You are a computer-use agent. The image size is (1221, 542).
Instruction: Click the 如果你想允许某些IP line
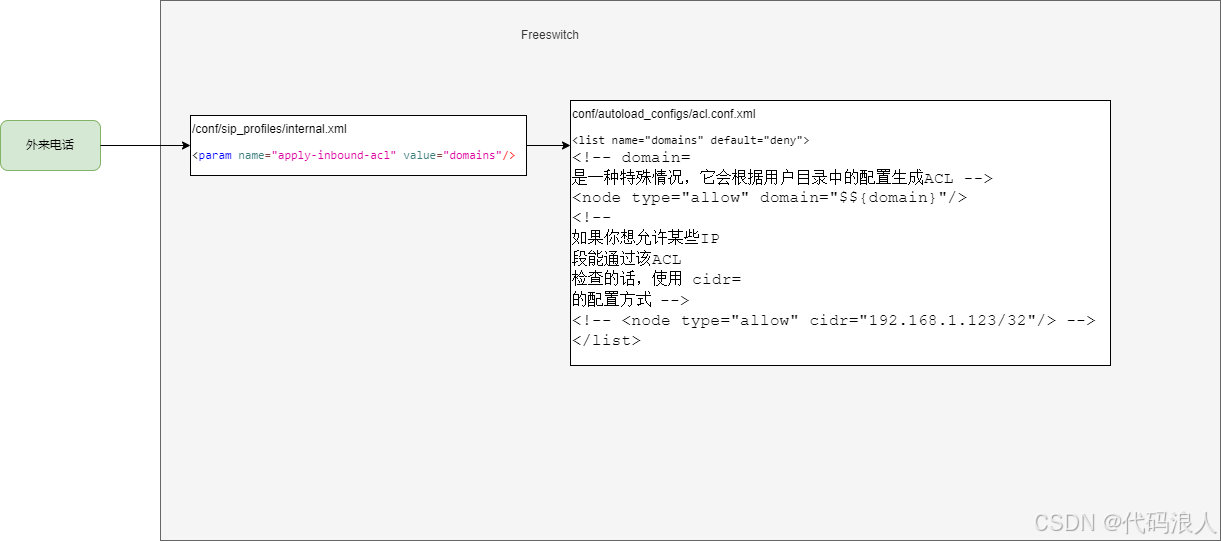646,238
